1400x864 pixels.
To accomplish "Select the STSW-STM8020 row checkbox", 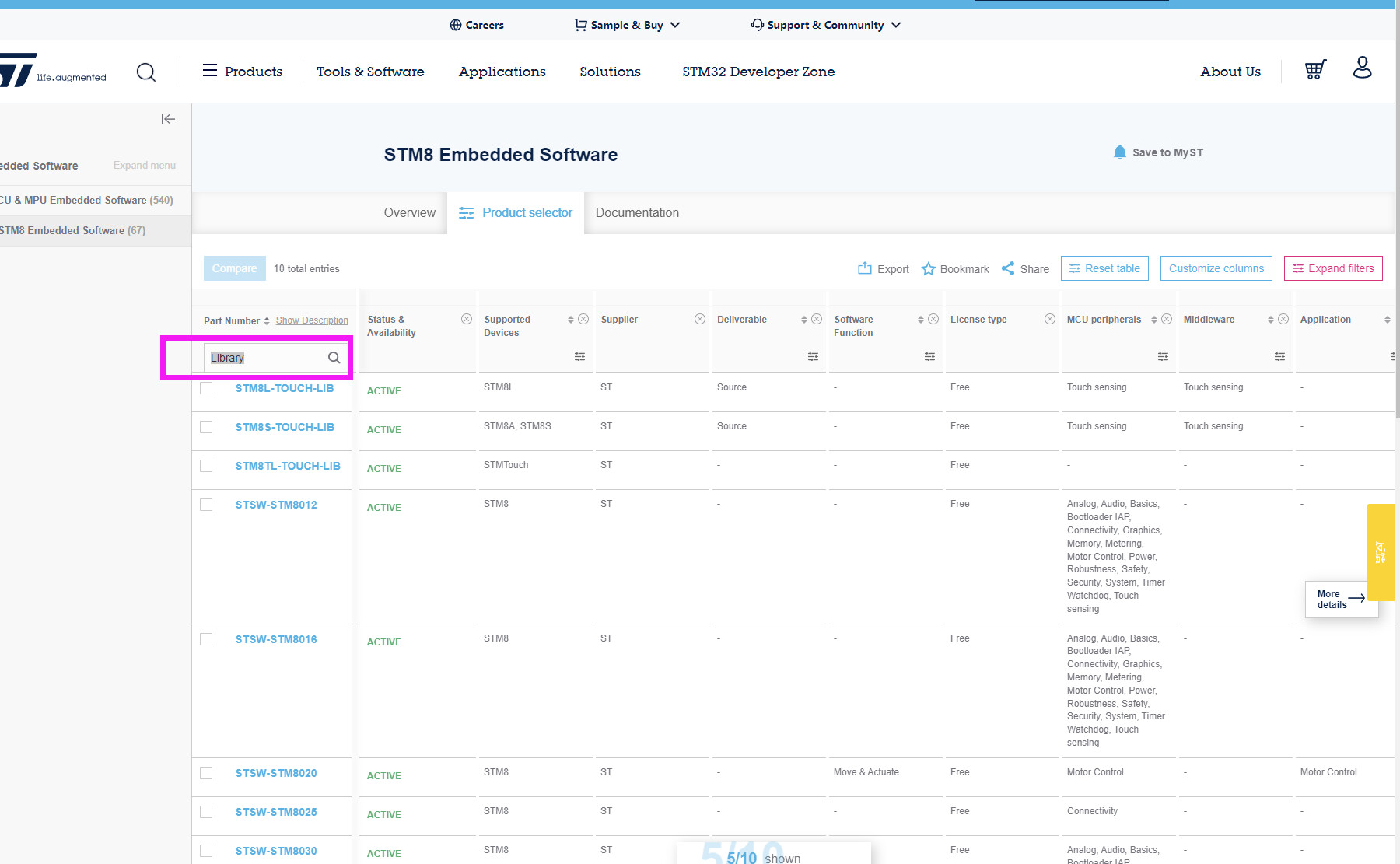I will coord(206,773).
